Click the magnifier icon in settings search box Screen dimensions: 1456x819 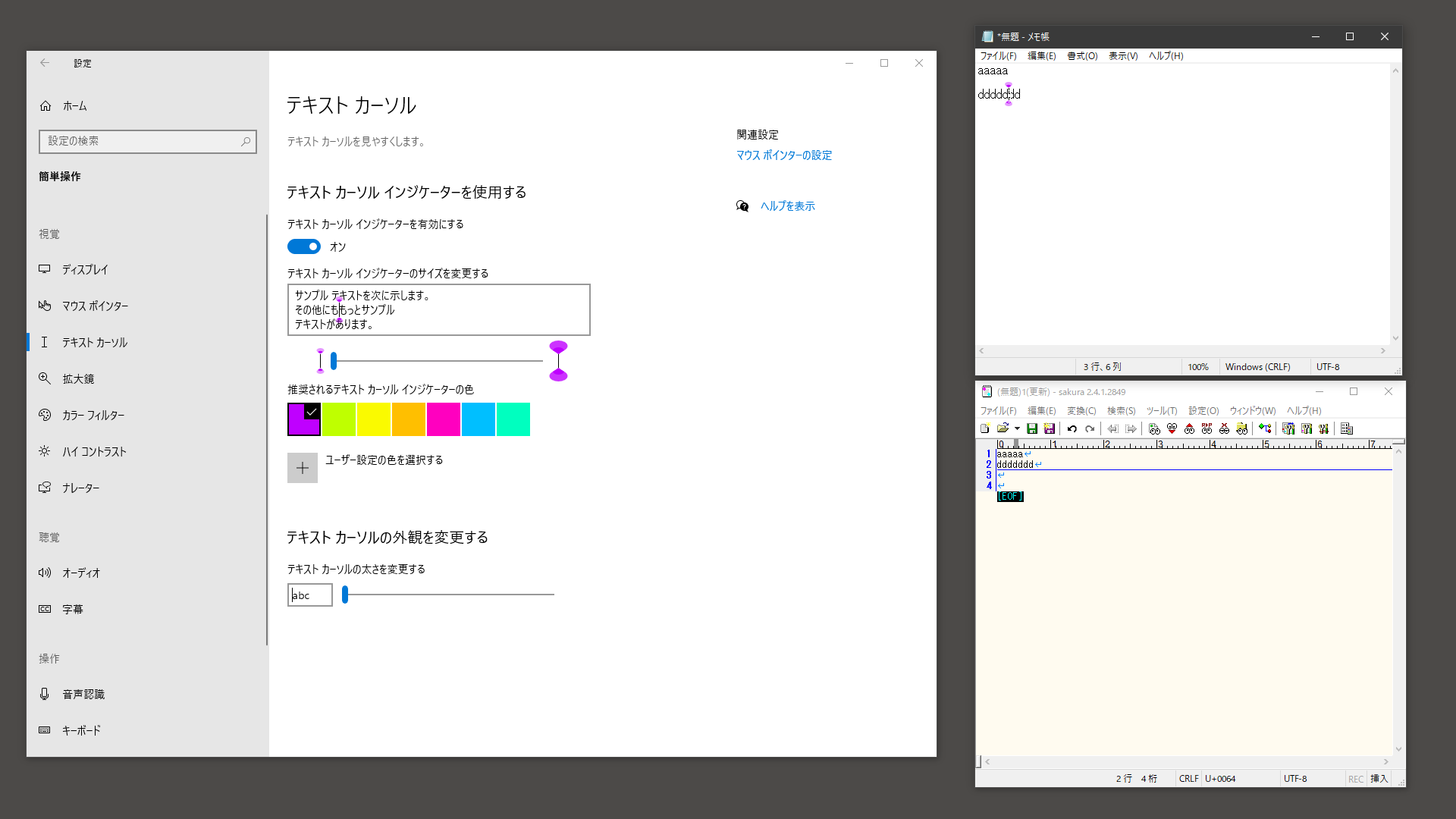point(246,141)
